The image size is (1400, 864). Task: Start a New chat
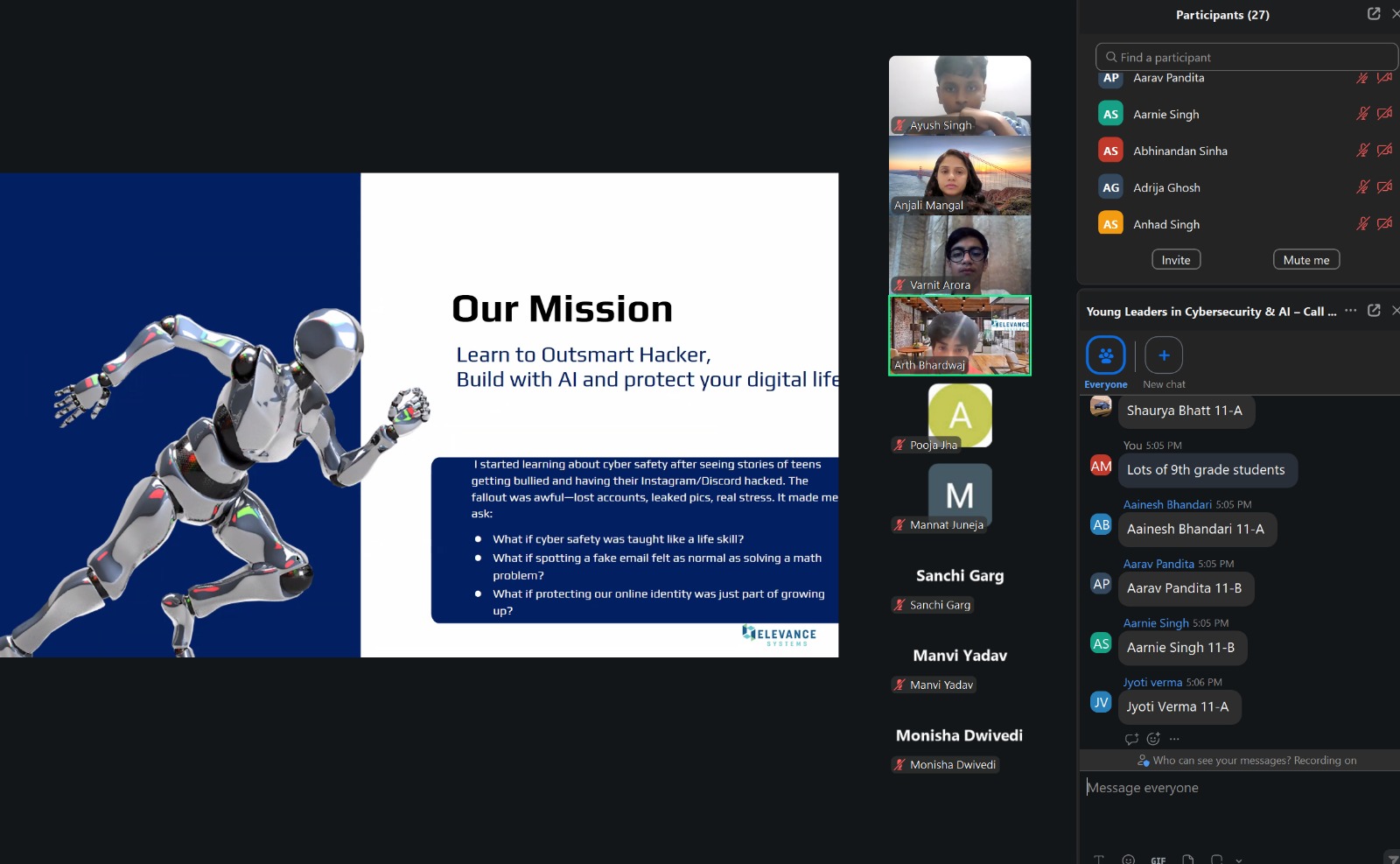tap(1164, 355)
